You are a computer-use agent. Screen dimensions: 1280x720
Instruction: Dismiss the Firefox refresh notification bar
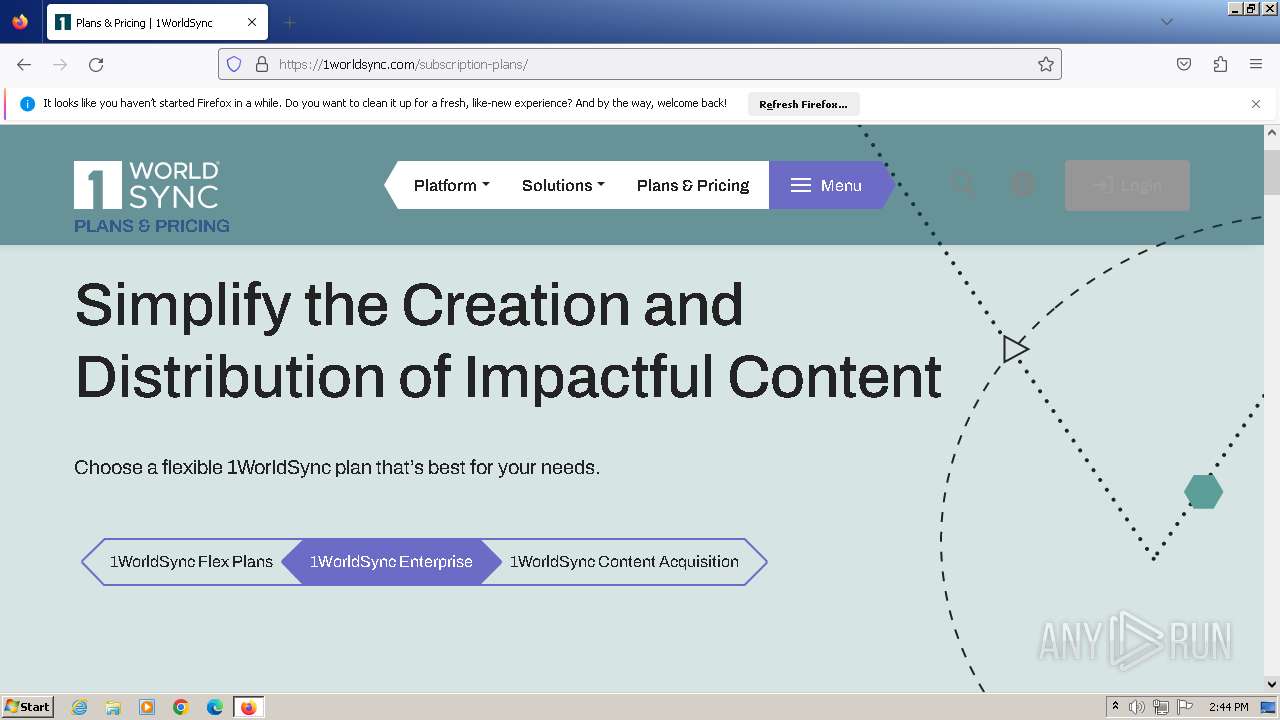1256,104
